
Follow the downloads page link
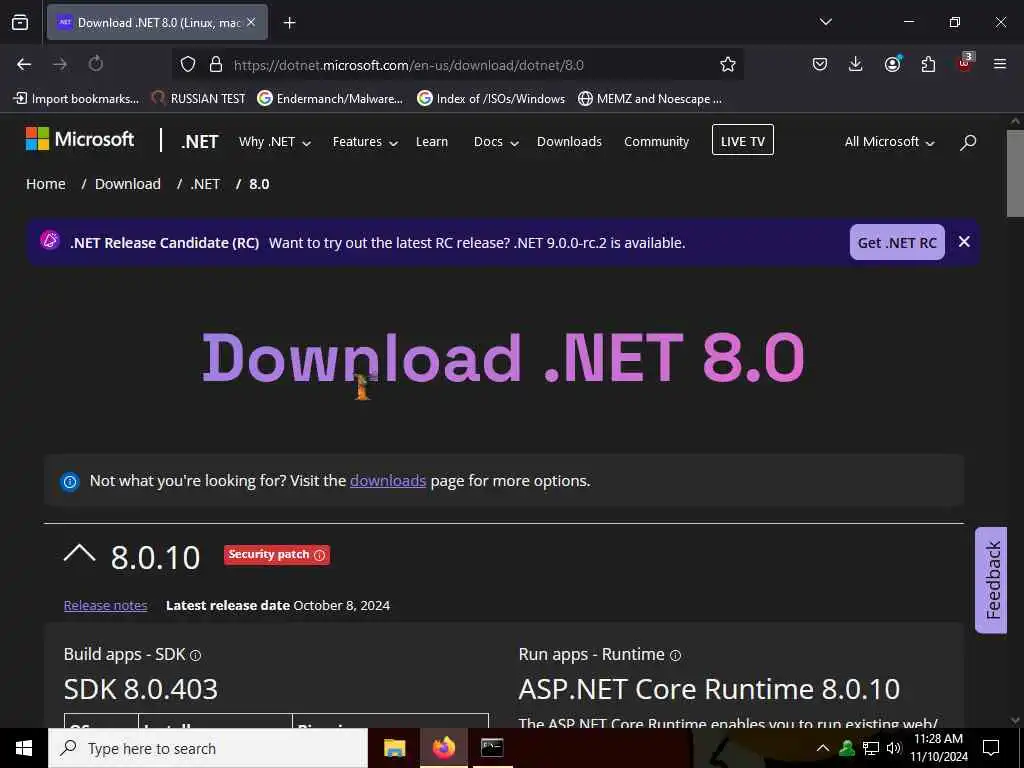(388, 481)
